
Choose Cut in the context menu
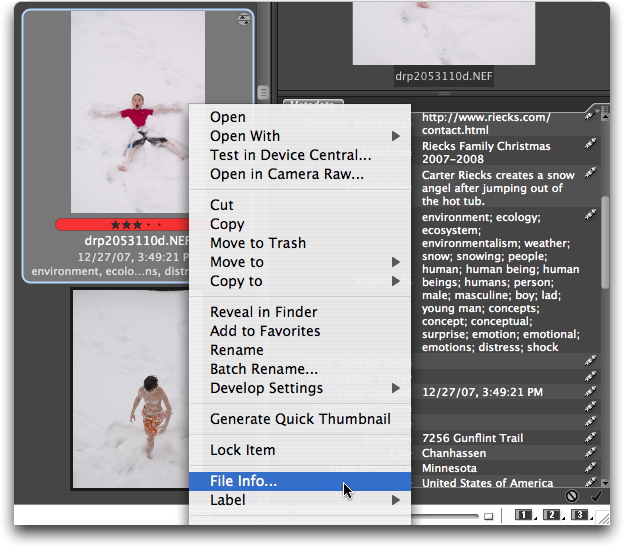click(300, 205)
